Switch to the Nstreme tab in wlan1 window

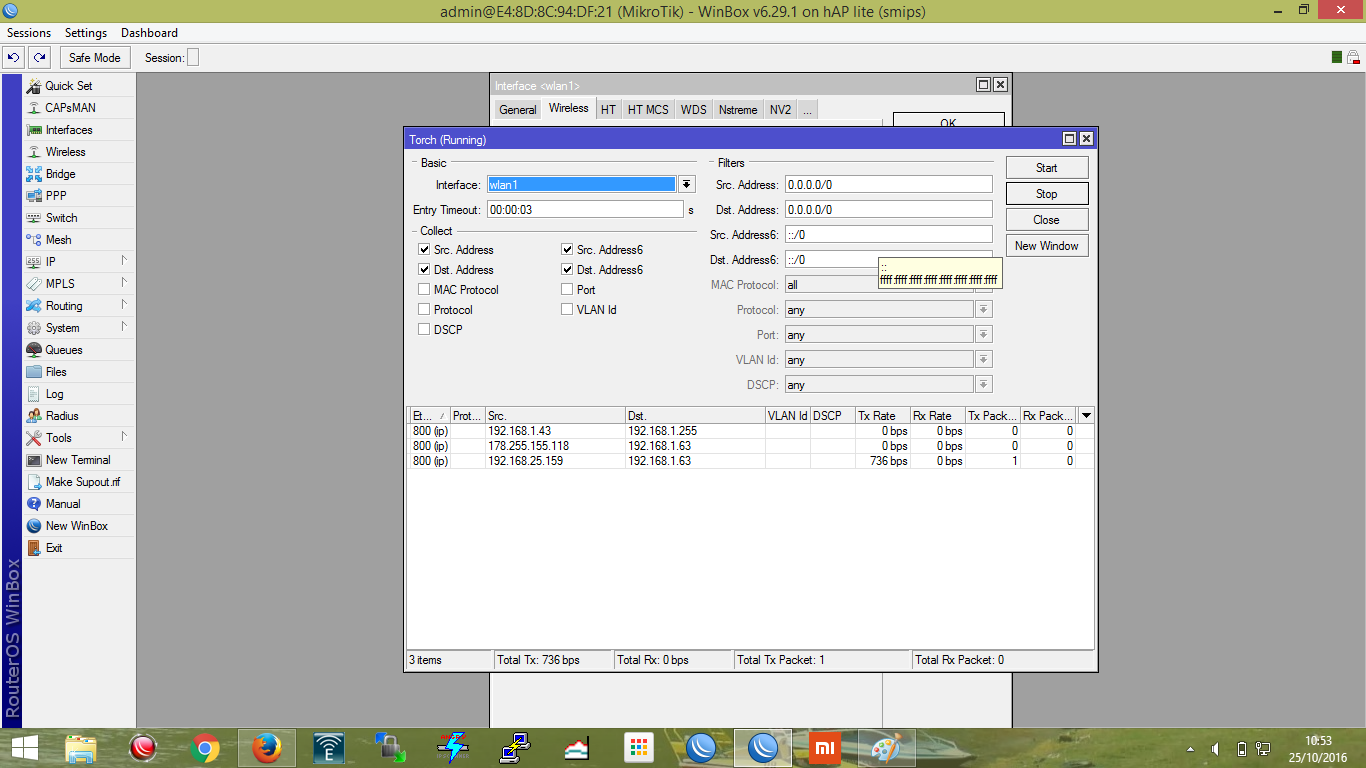738,110
